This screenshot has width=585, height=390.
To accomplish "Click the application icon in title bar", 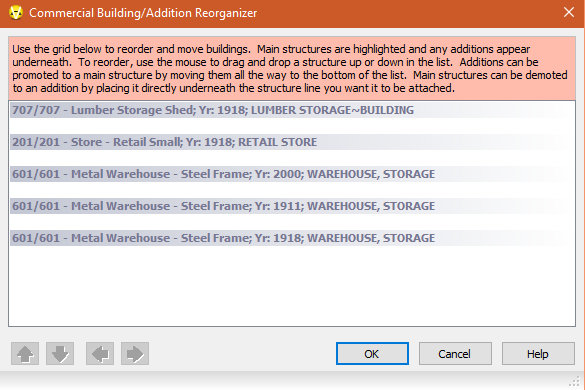I will pos(16,13).
